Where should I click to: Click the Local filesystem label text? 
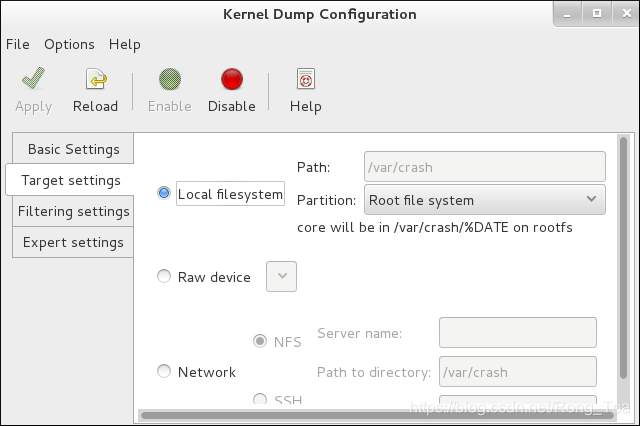click(x=230, y=194)
